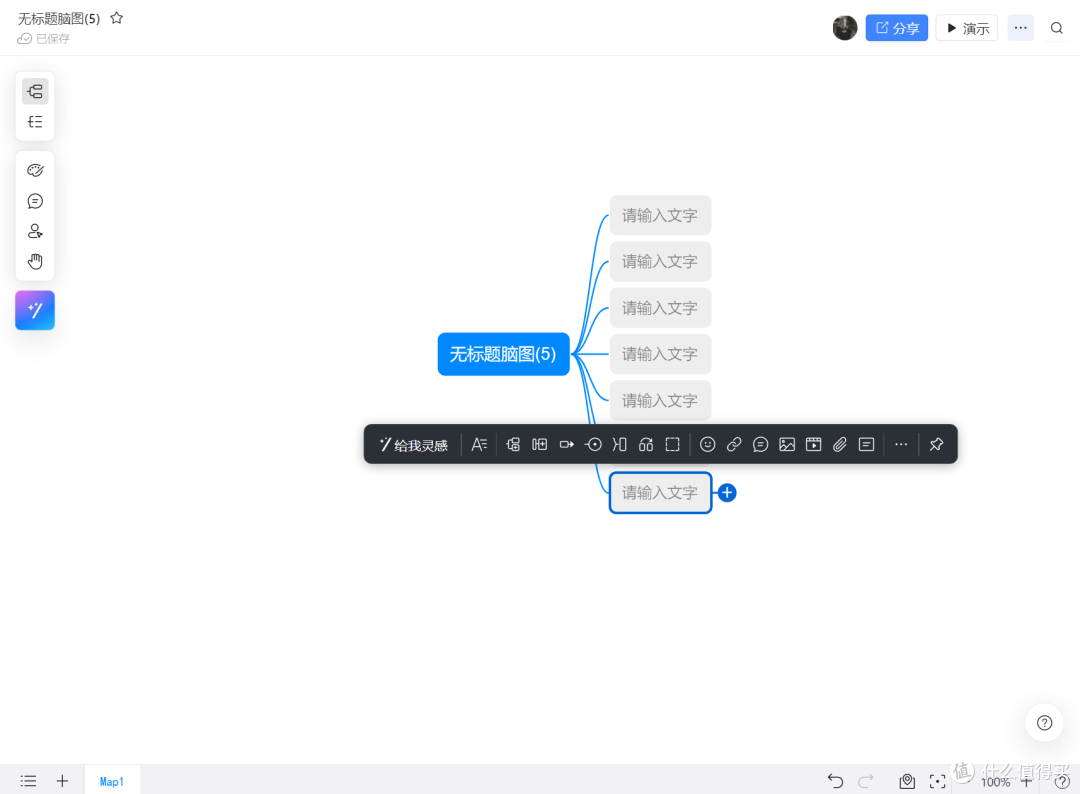This screenshot has height=794, width=1080.
Task: Select mind map view mode icon
Action: 35,92
